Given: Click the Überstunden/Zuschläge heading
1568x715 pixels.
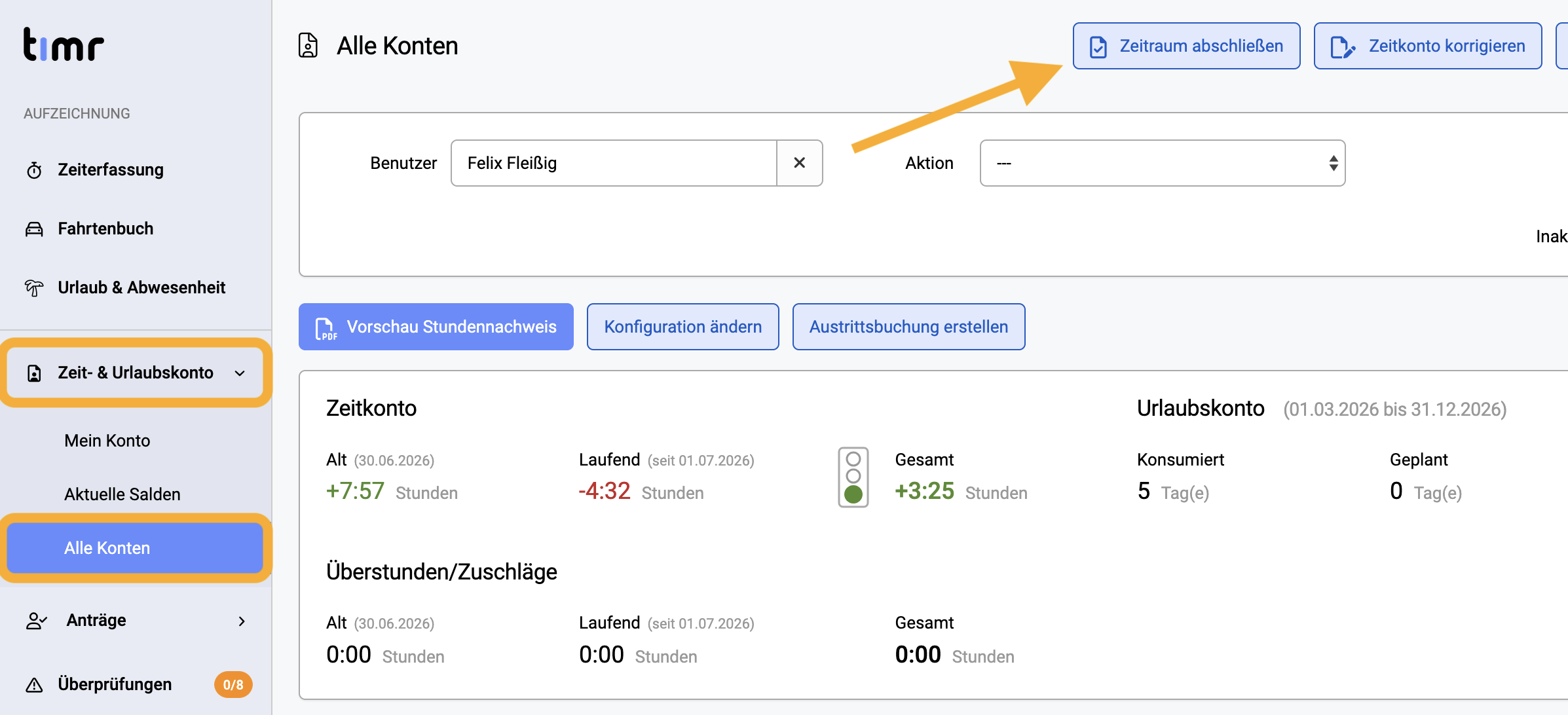Looking at the screenshot, I should pos(441,572).
